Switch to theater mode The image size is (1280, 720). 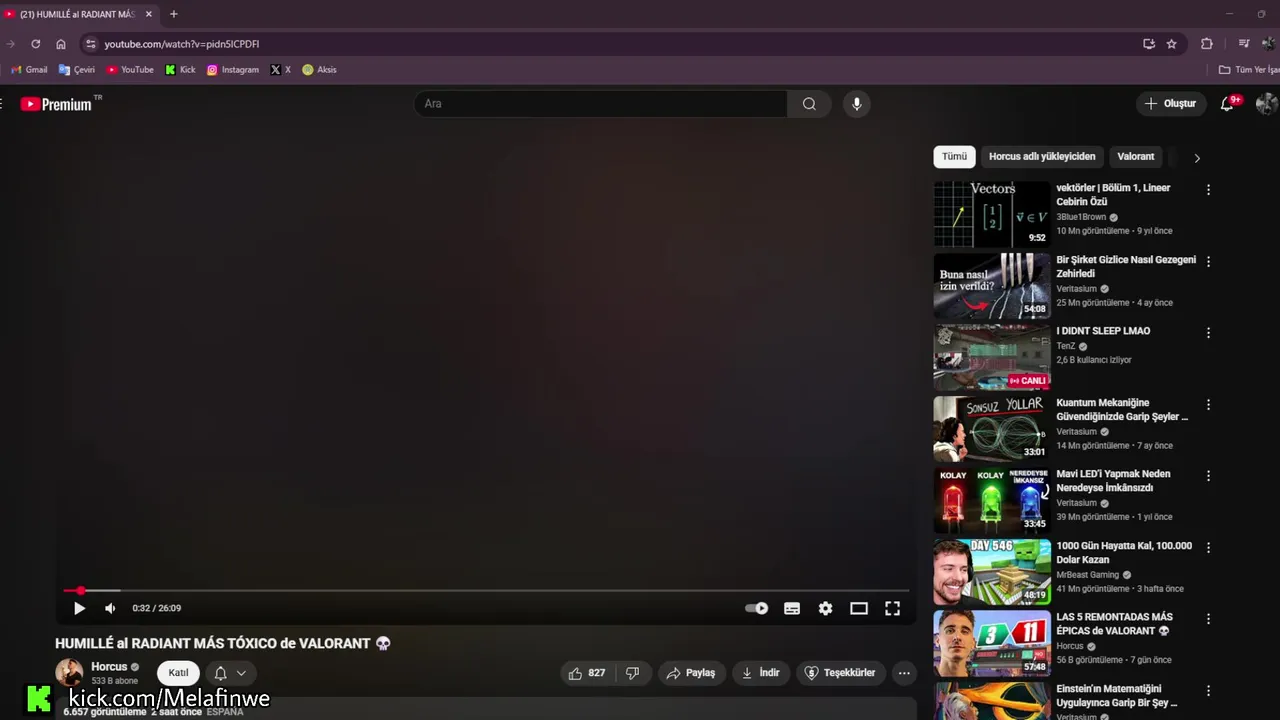[x=859, y=608]
